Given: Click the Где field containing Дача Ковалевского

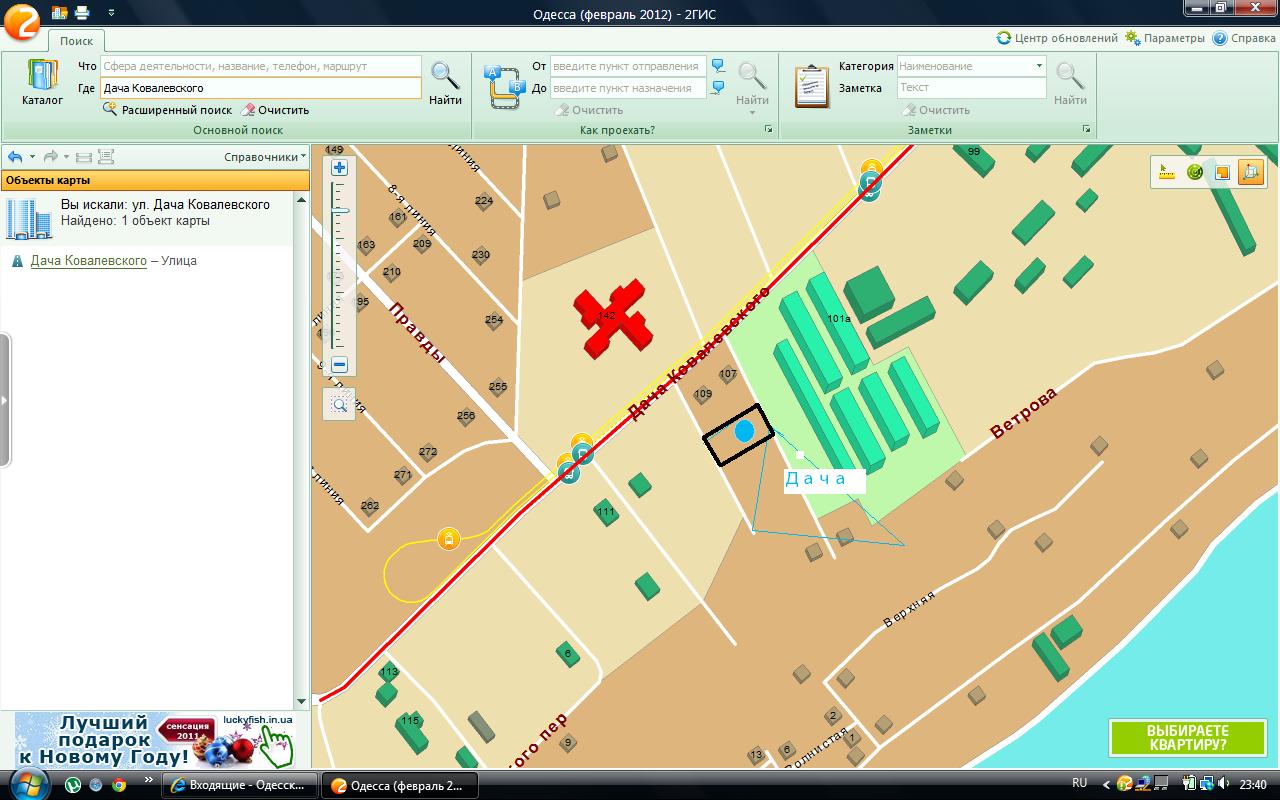Looking at the screenshot, I should click(x=261, y=88).
